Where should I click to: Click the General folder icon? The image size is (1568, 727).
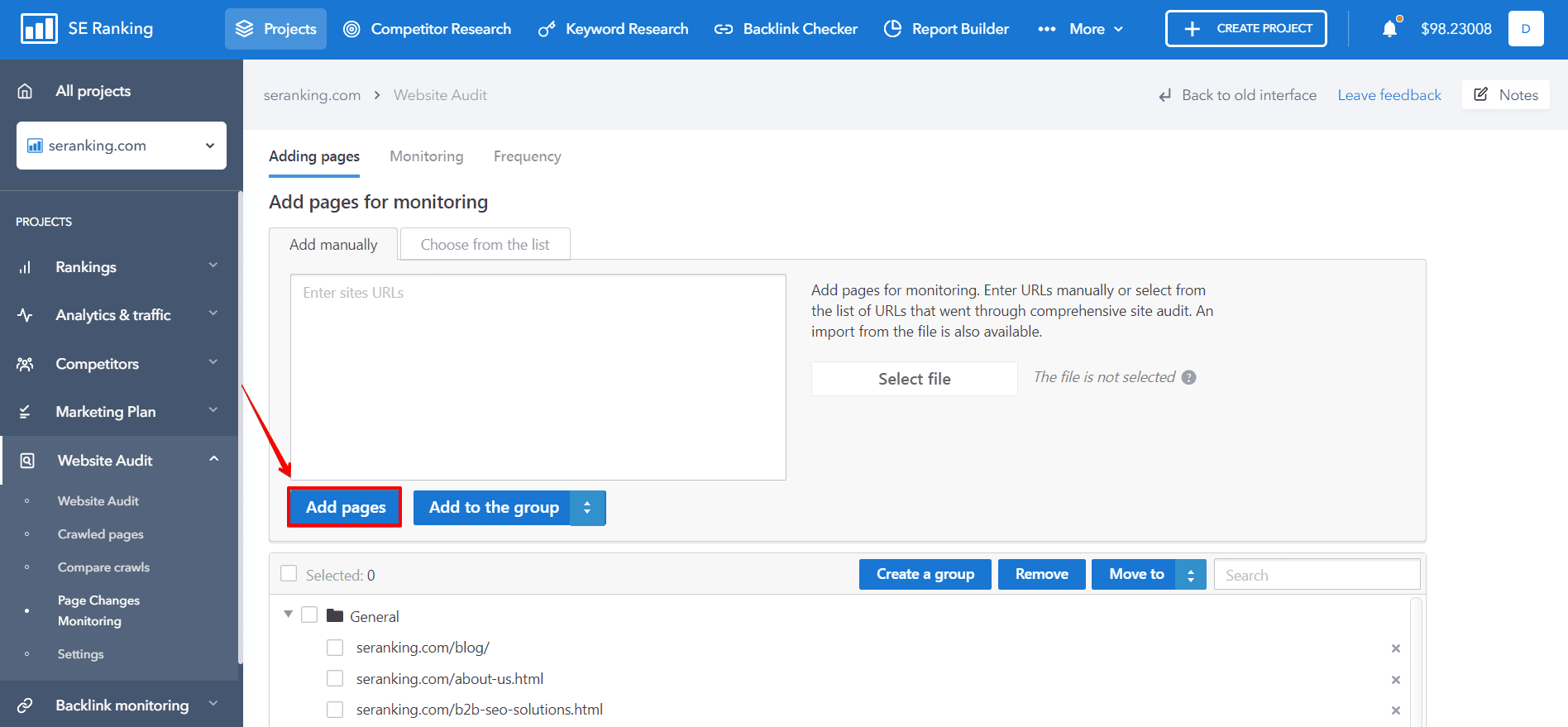click(335, 615)
